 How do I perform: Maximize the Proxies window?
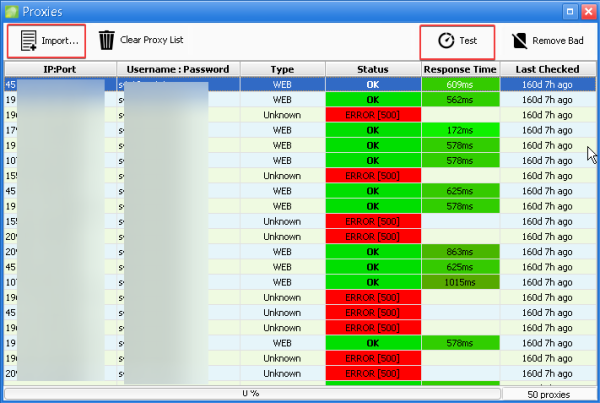coord(570,11)
